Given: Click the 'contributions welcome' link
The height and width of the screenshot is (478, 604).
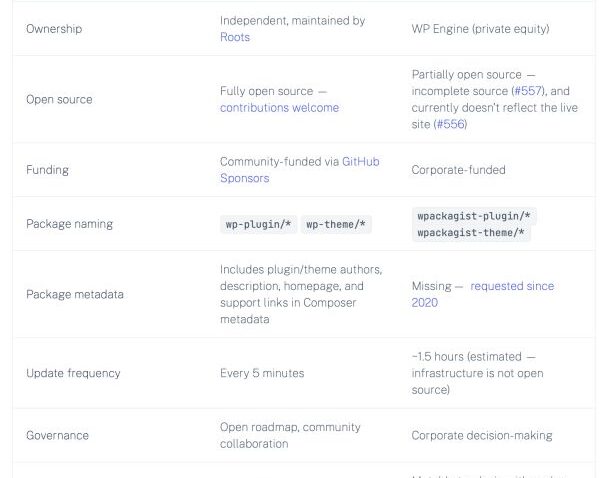Looking at the screenshot, I should click(279, 108).
